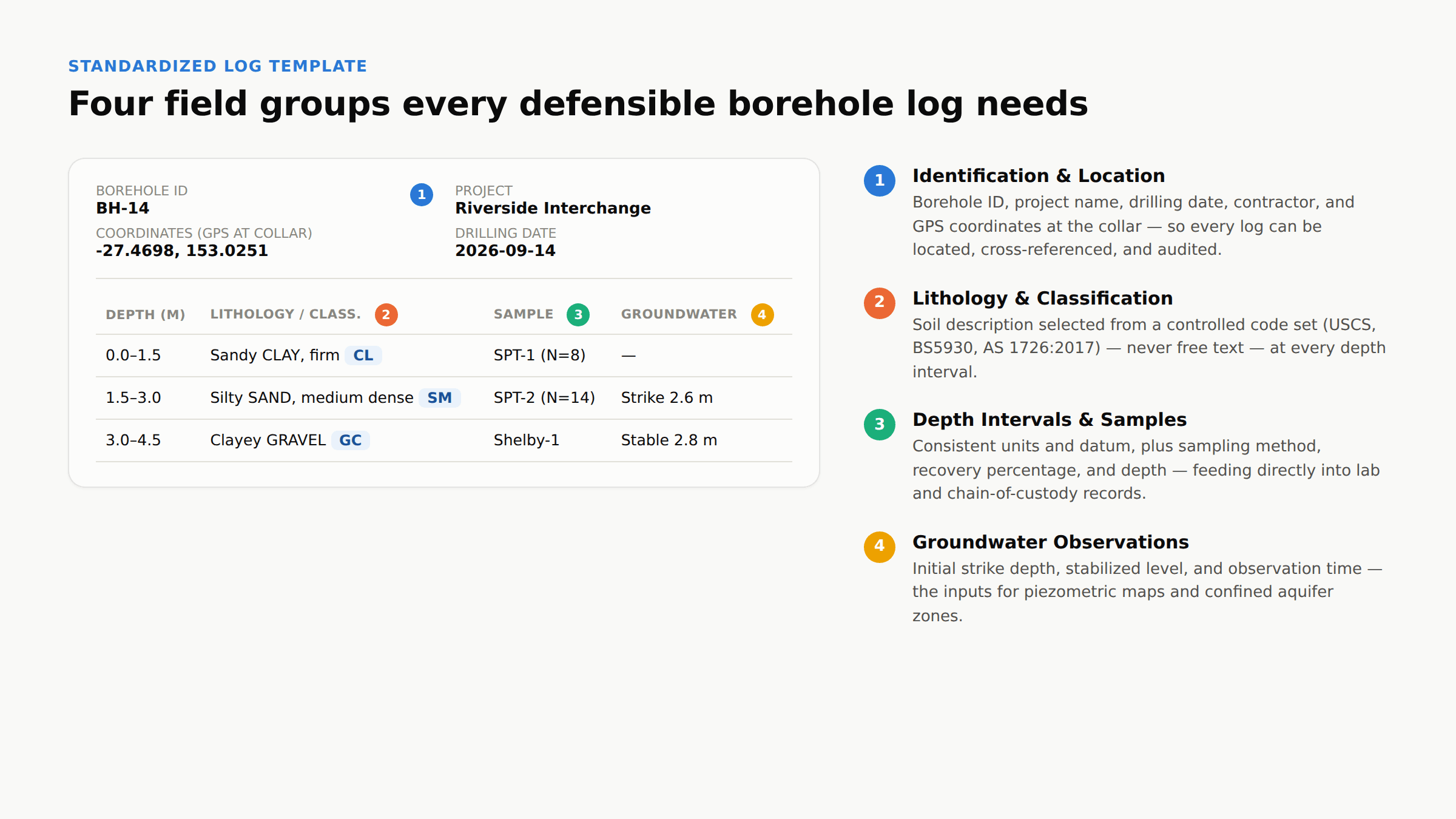The image size is (1456, 819).
Task: Click the slide title about four field groups
Action: (x=578, y=104)
